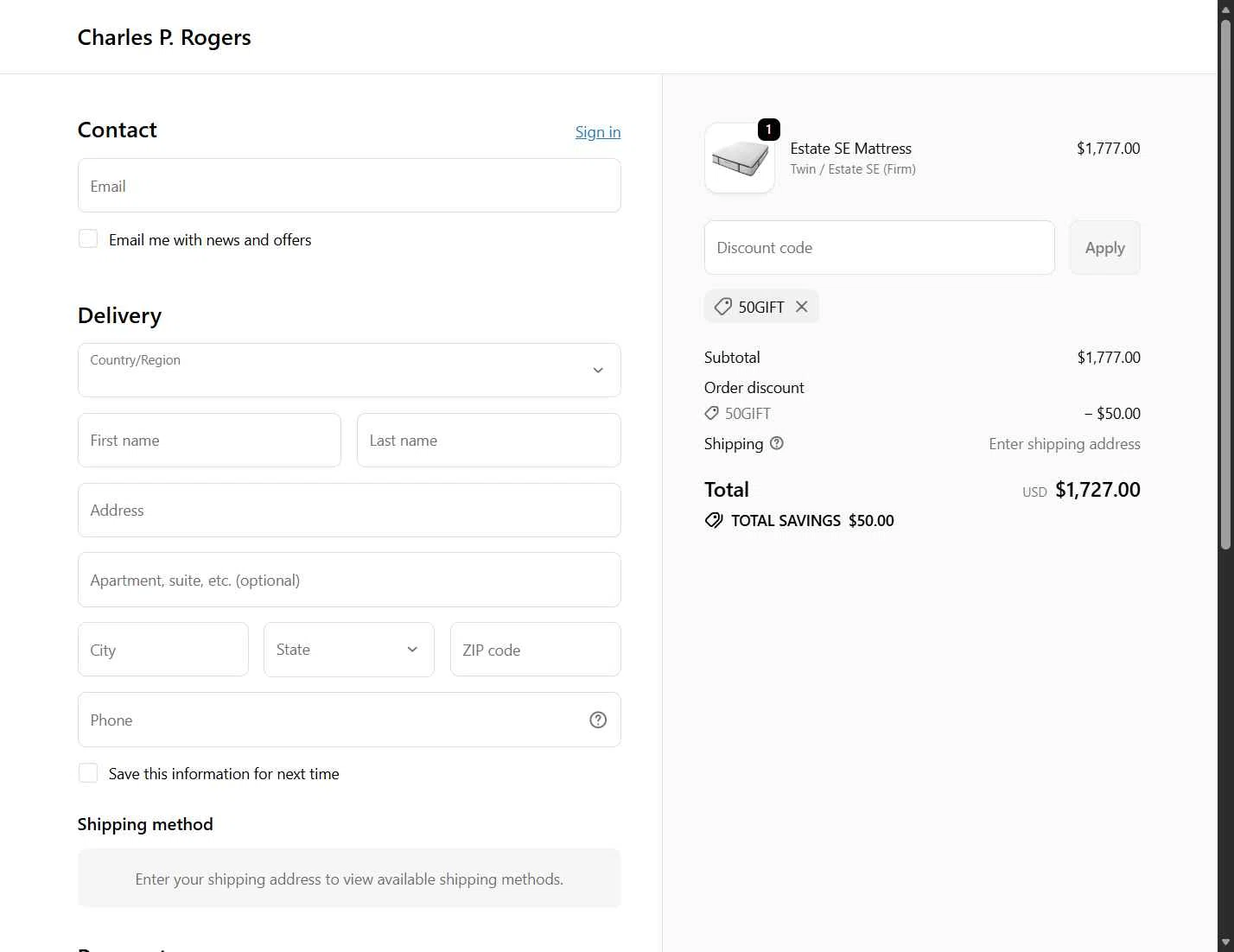Image resolution: width=1234 pixels, height=952 pixels.
Task: Enable Save this information for next time
Action: pos(88,772)
